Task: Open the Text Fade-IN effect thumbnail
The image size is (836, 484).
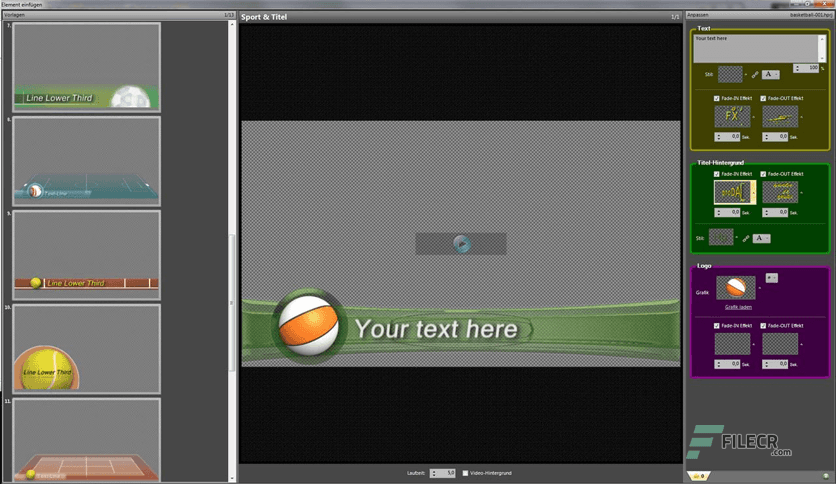Action: [732, 116]
